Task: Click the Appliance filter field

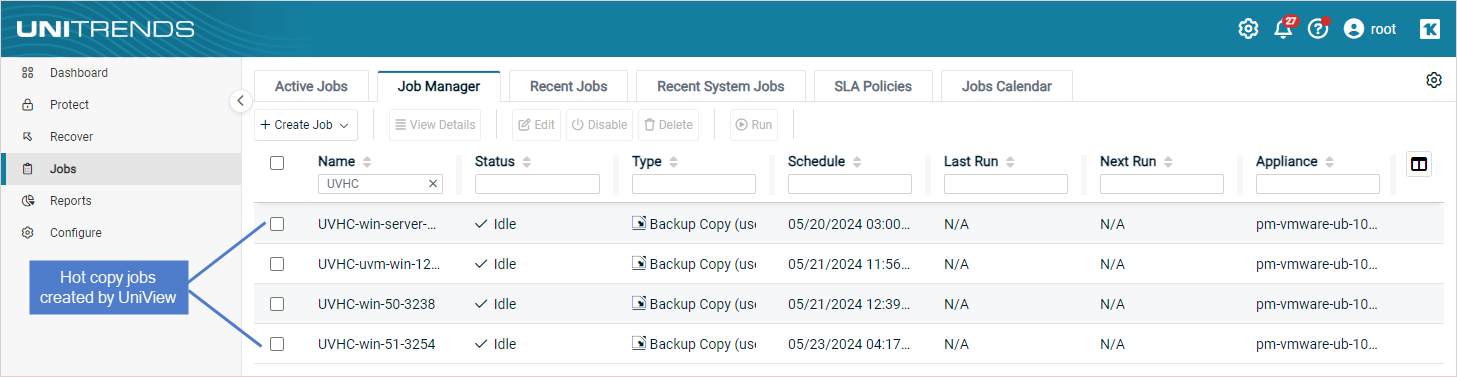Action: [1318, 184]
